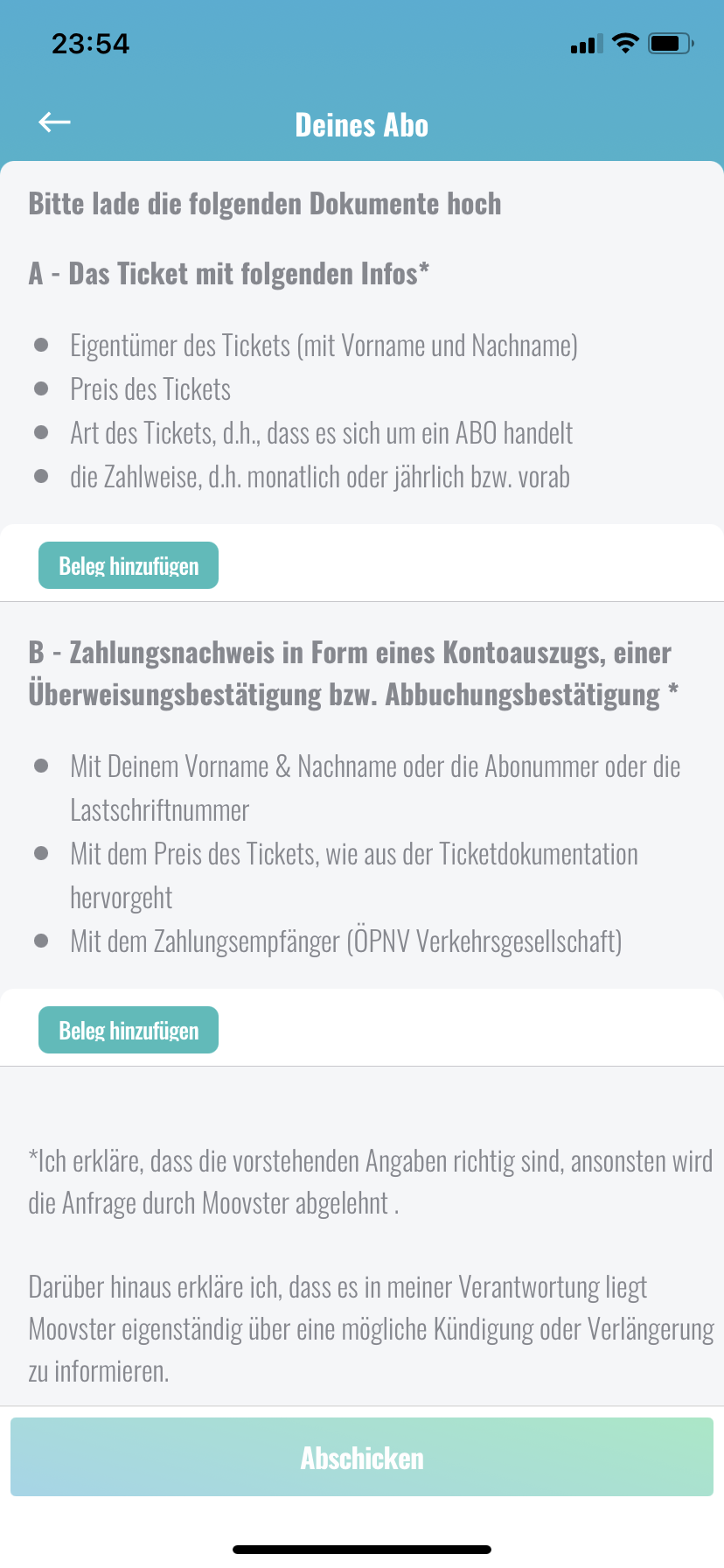This screenshot has height=1568, width=724.
Task: Tap the "Darüber hinaus erkläre ich" paragraph
Action: [369, 1328]
